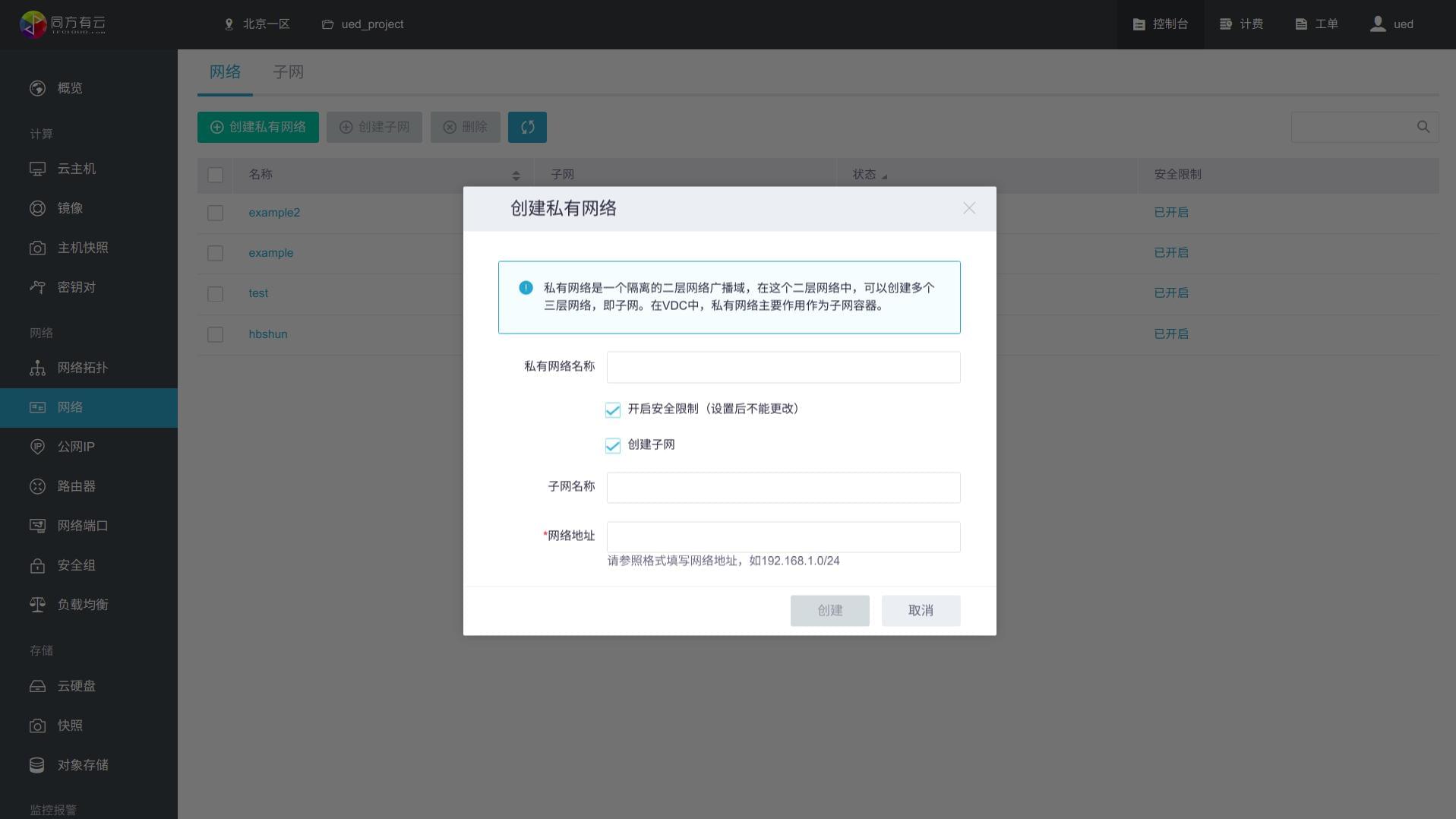This screenshot has width=1456, height=819.
Task: Uncheck 开启安全限制 checkbox
Action: [613, 410]
